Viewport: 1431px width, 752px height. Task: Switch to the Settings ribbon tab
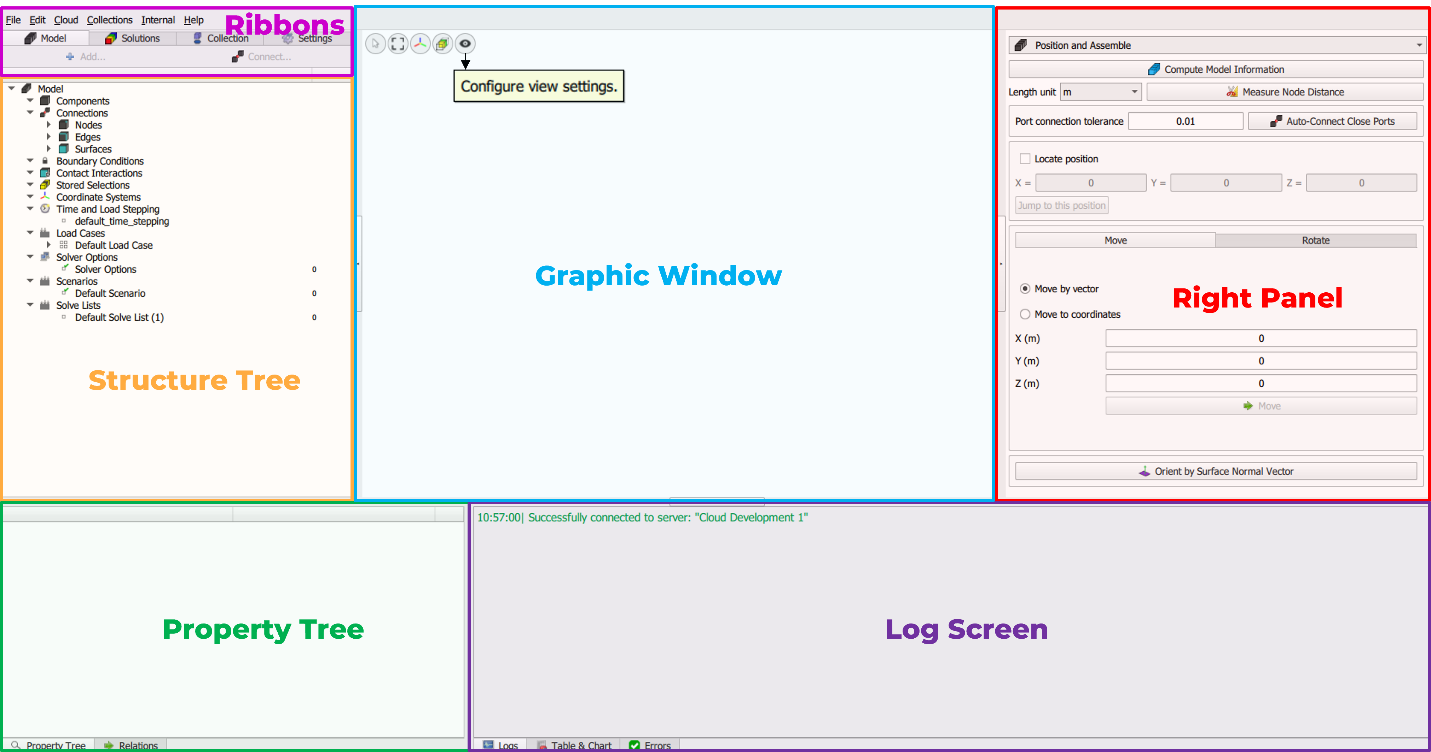pyautogui.click(x=307, y=38)
